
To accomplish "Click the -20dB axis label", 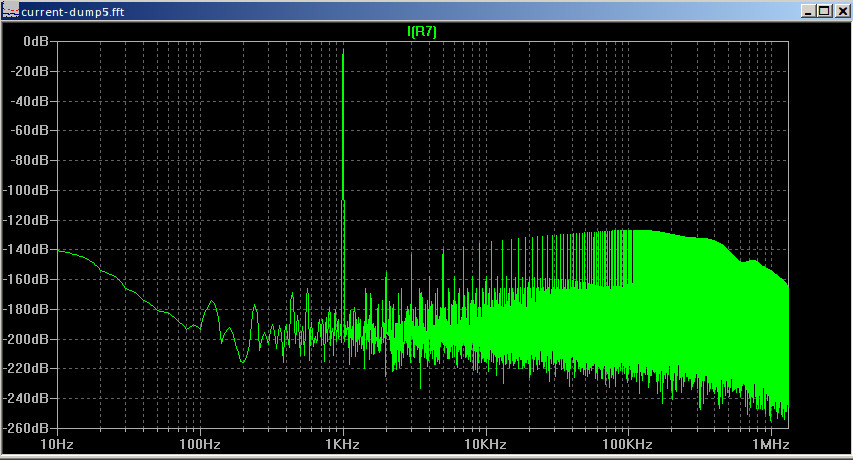I will 30,71.
